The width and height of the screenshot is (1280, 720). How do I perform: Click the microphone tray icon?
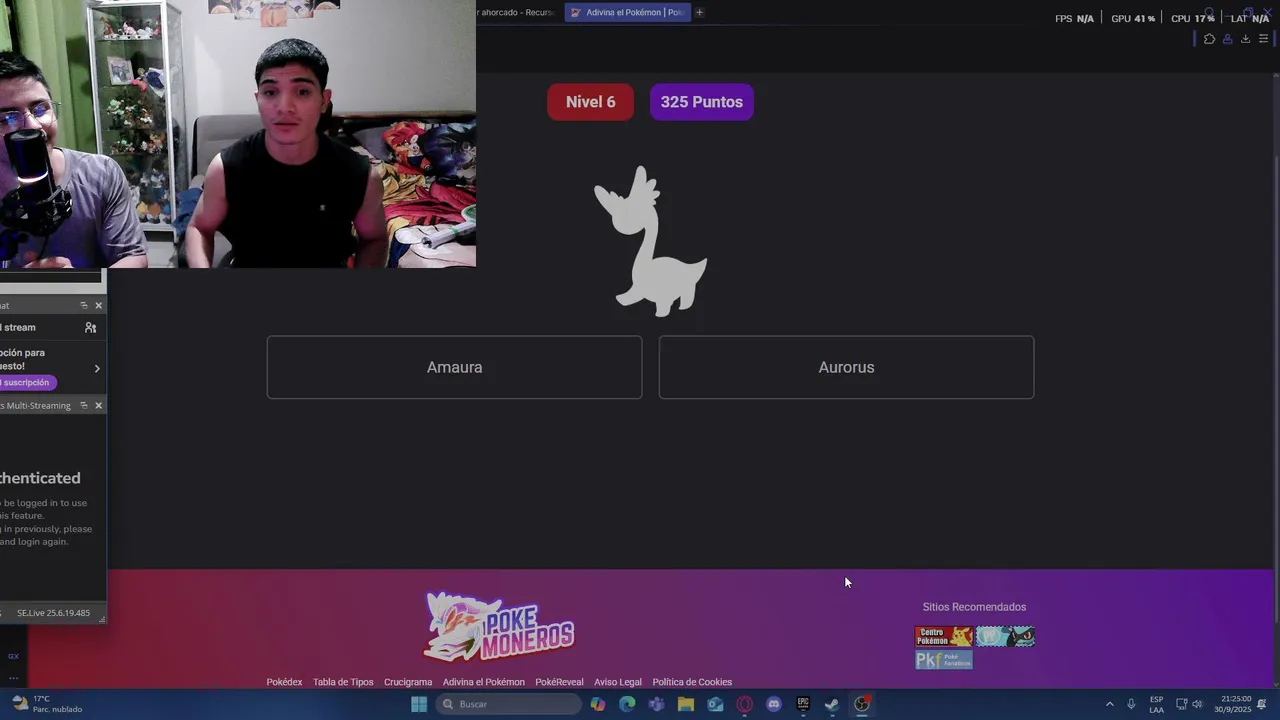pyautogui.click(x=1131, y=704)
